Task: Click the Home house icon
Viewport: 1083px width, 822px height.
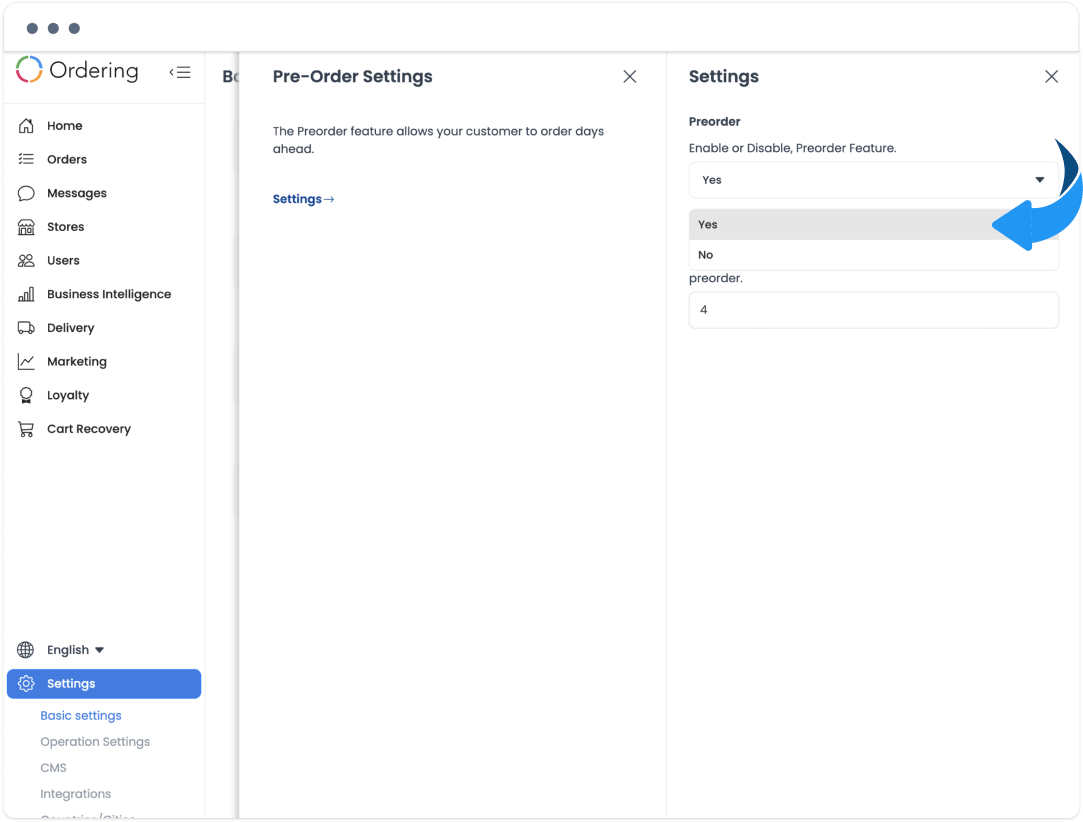Action: (x=26, y=126)
